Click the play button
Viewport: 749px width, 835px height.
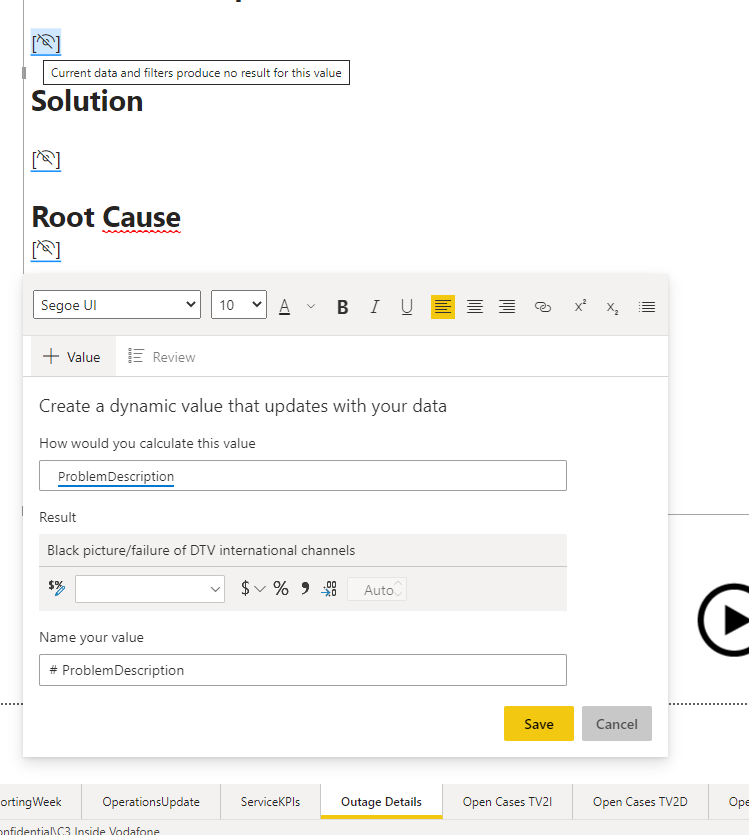click(724, 620)
